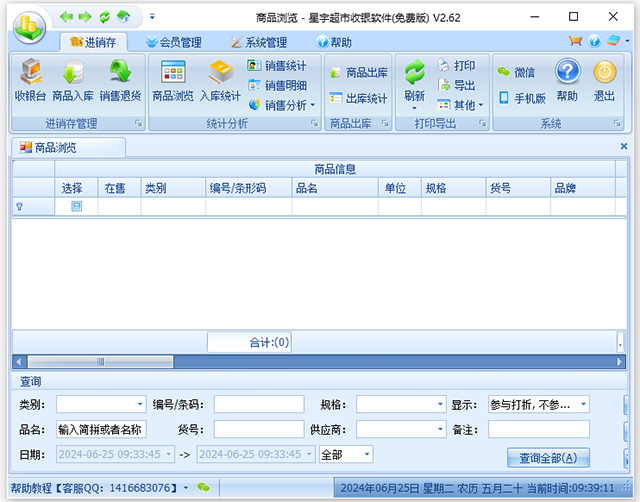Sort by the 品牌 column header
This screenshot has width=640, height=502.
(x=583, y=188)
